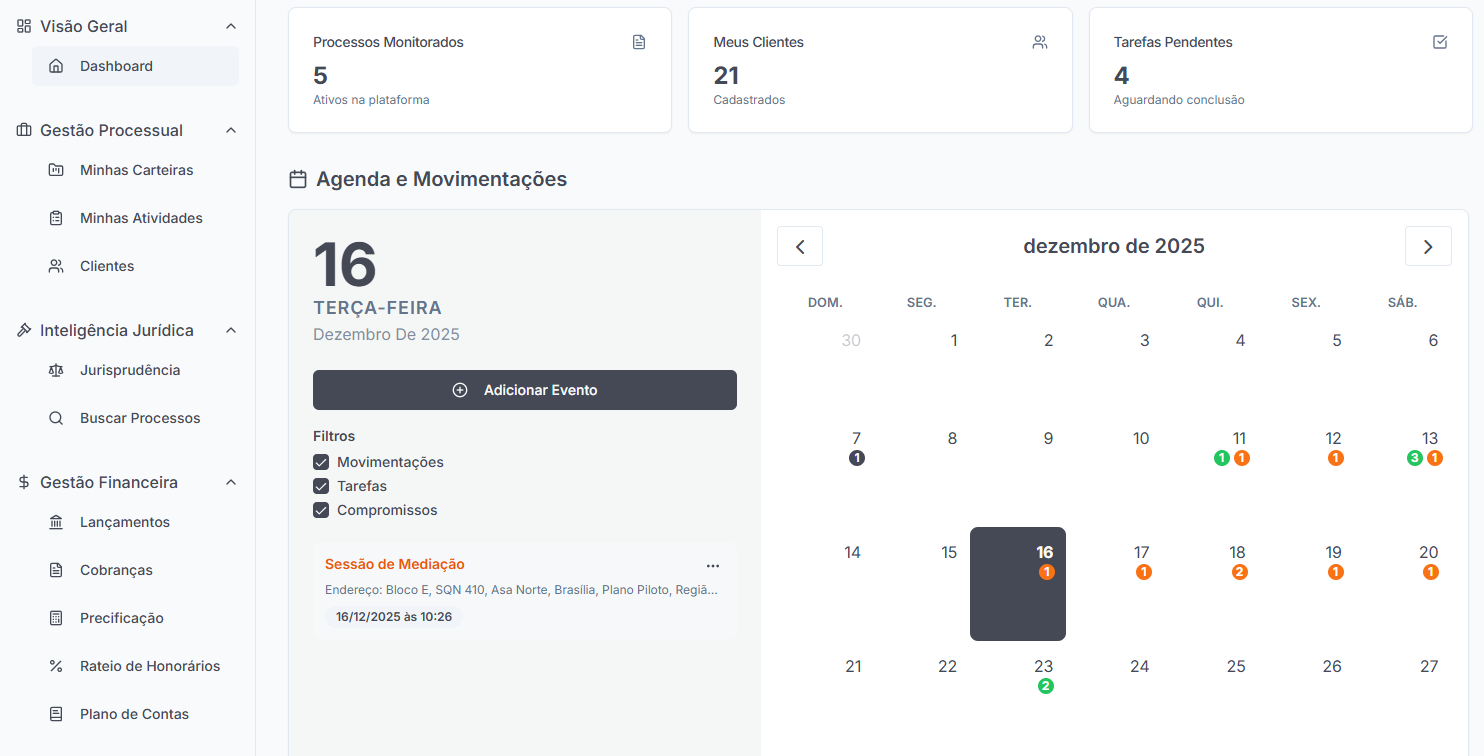
Task: Click the Adicionar Evento button
Action: click(x=524, y=390)
